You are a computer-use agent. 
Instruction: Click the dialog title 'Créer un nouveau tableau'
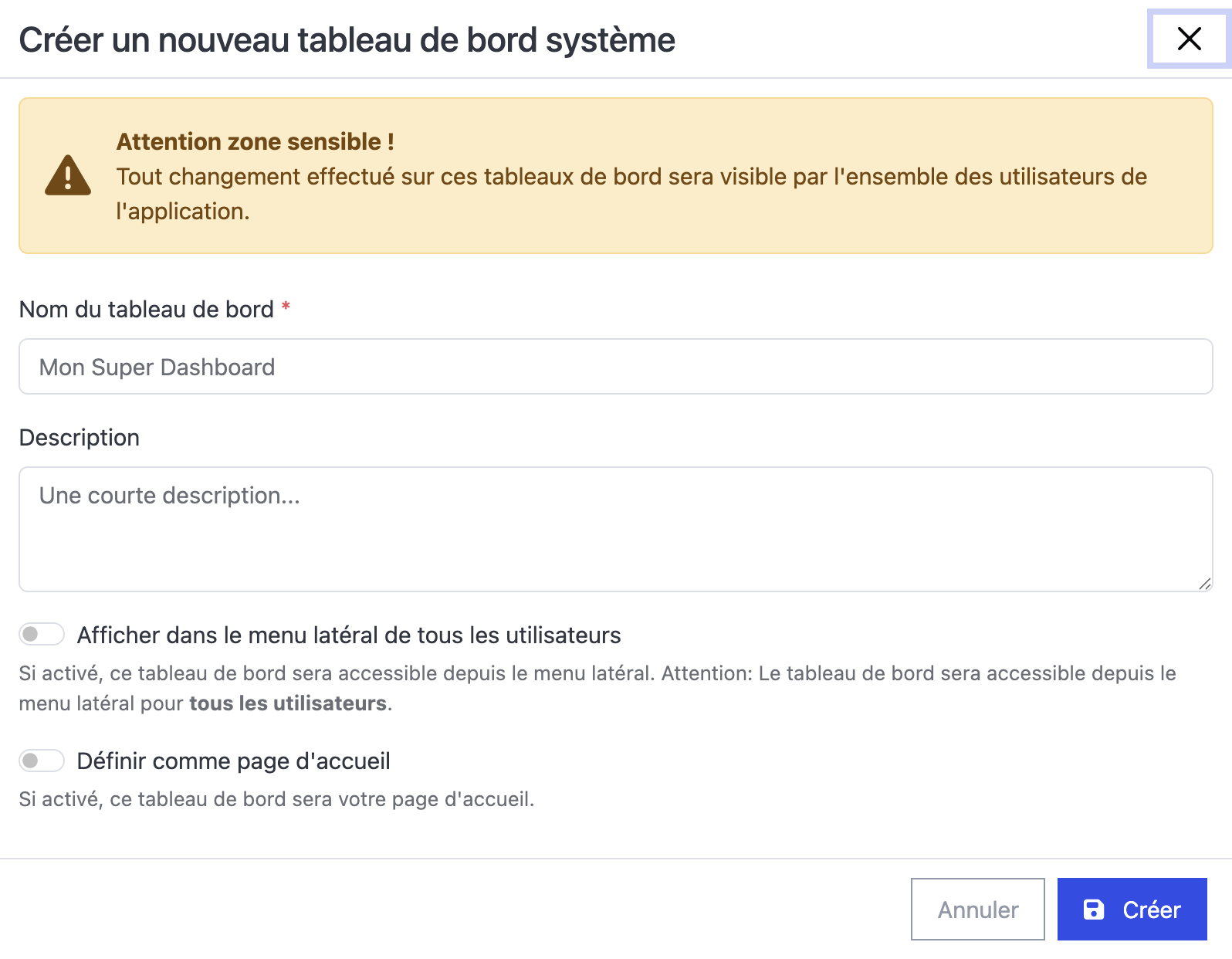point(347,40)
